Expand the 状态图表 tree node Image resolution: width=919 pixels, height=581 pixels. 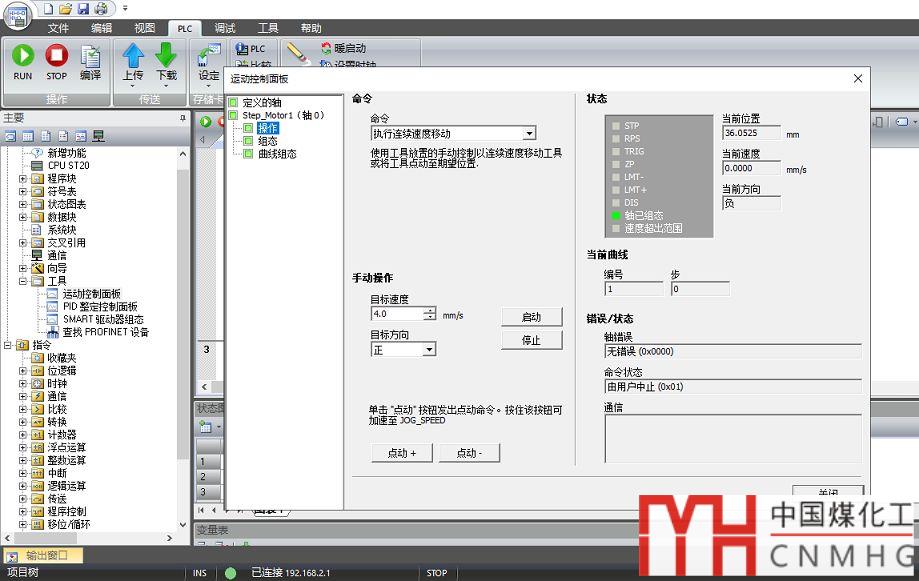point(22,204)
